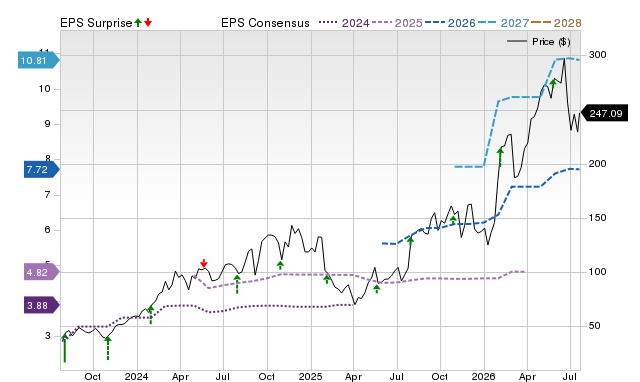Click the 2026 label on the time axis
Image resolution: width=640 pixels, height=382 pixels.
484,376
